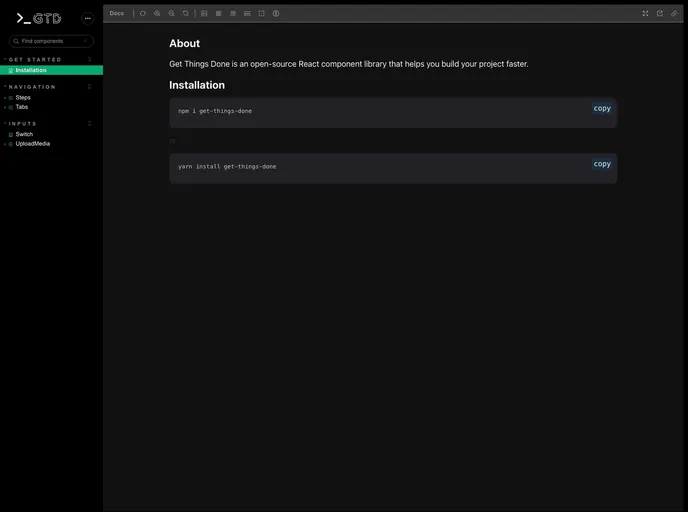
Task: Copy the canvas link with the chain icon
Action: (x=674, y=13)
